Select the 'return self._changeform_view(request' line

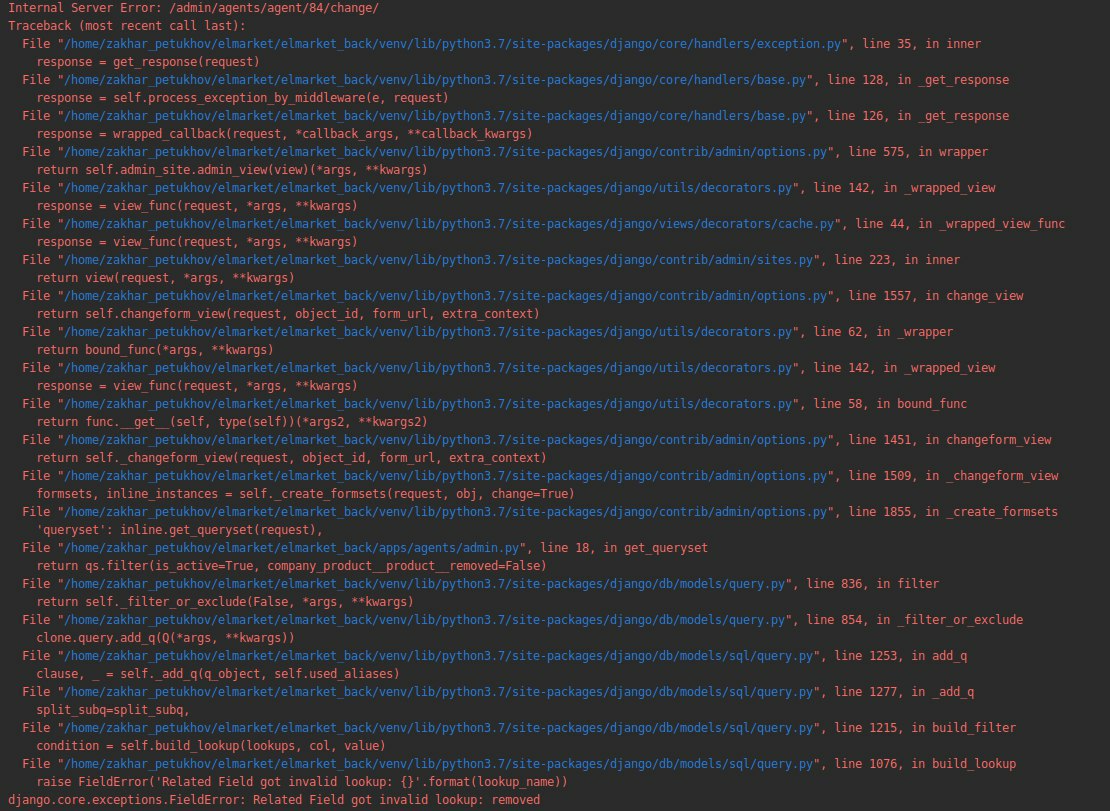coord(291,459)
